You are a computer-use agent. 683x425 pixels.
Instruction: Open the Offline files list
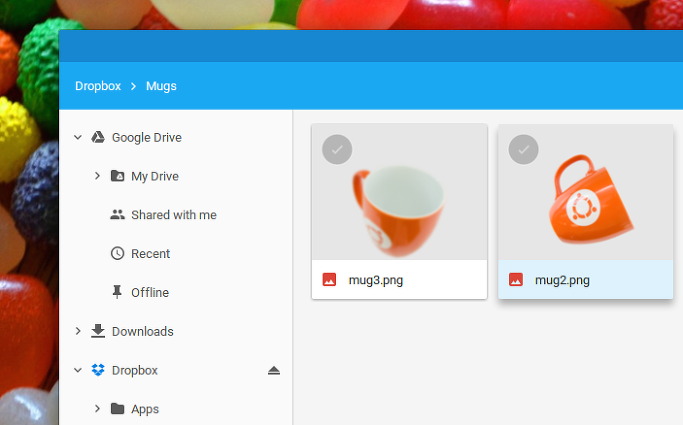(150, 292)
